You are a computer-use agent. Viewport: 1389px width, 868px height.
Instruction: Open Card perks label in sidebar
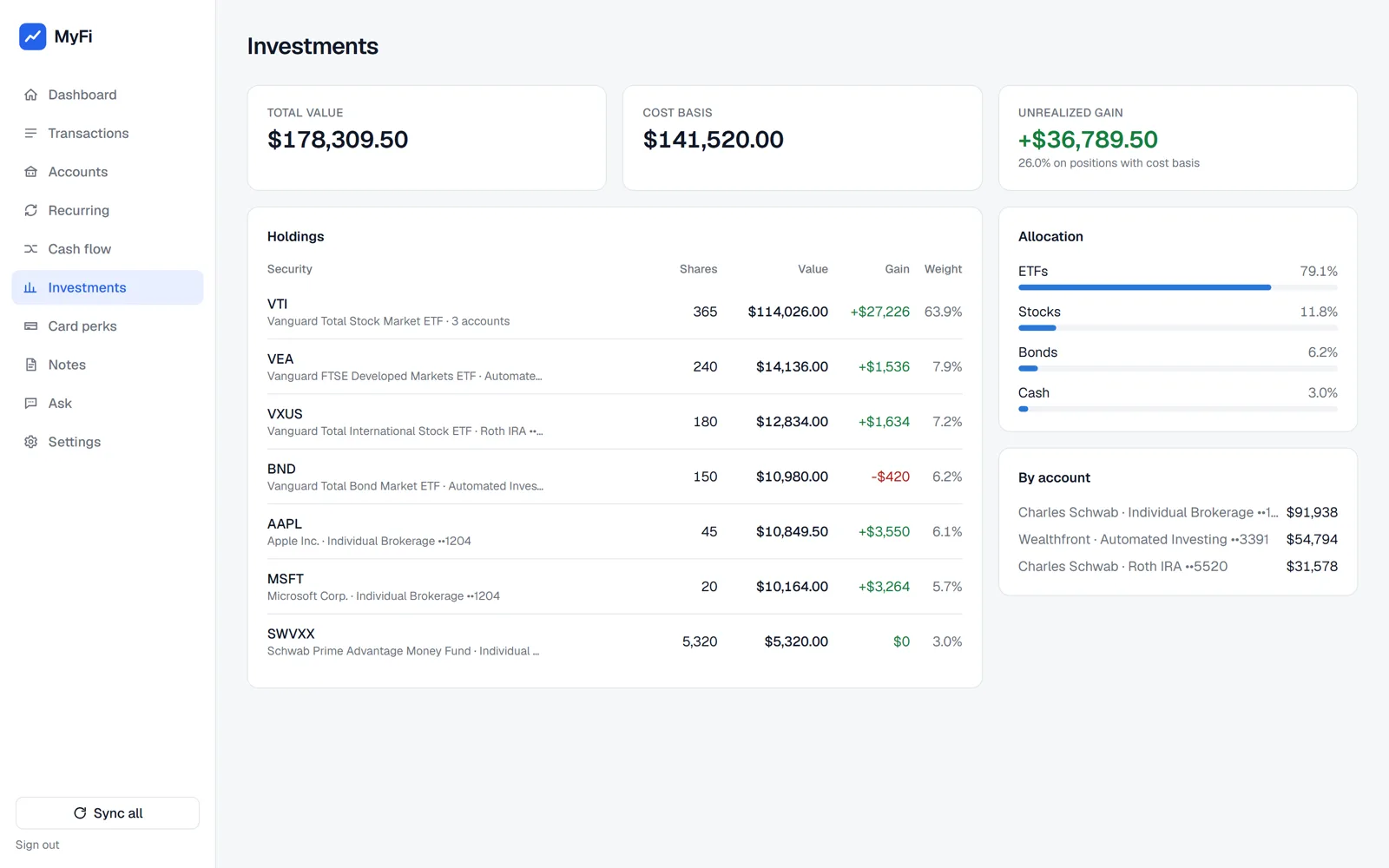click(x=82, y=326)
